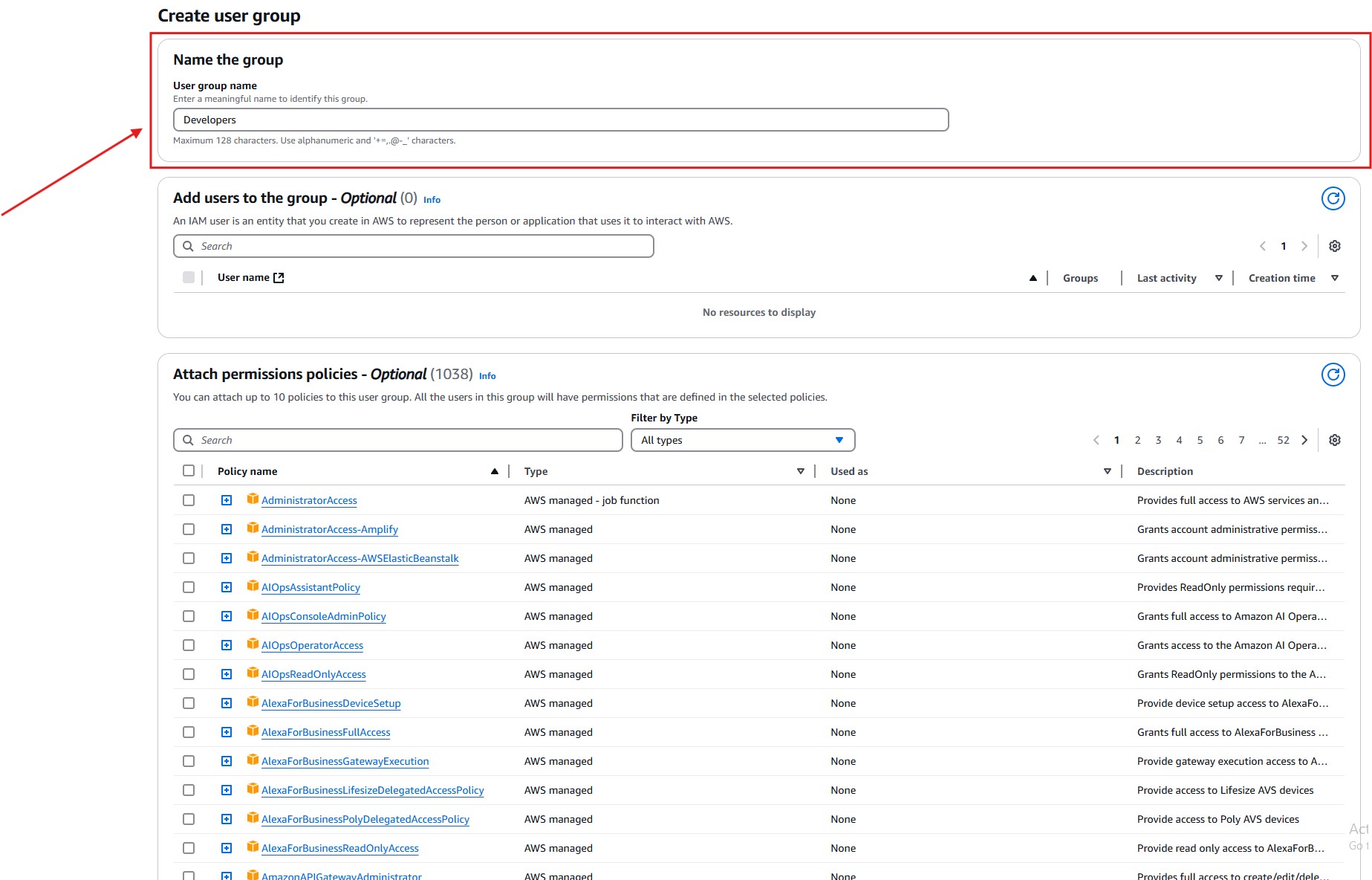Expand AlexaForBusinessFullAccess policy details

click(x=227, y=732)
